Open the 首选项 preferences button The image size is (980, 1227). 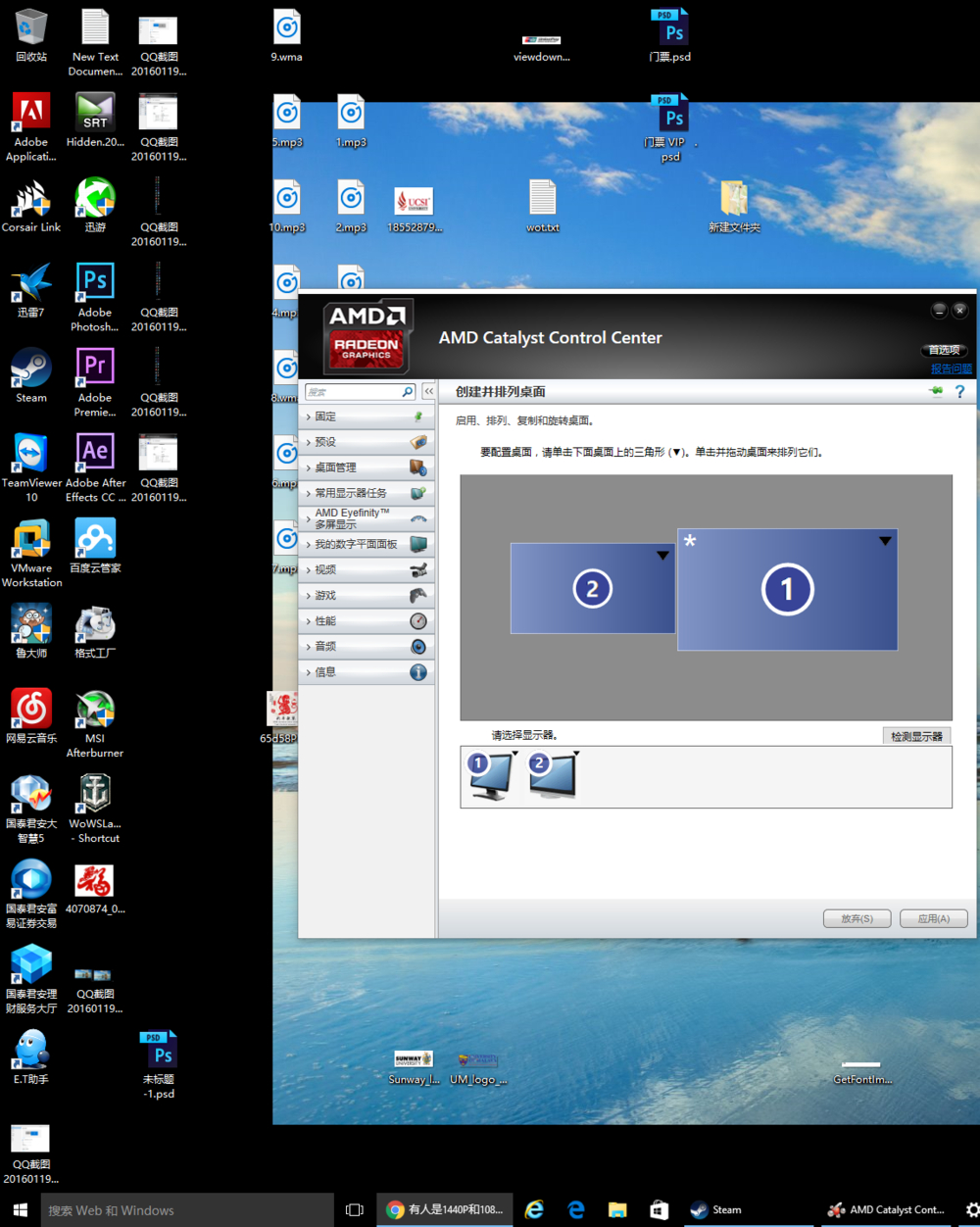coord(945,350)
